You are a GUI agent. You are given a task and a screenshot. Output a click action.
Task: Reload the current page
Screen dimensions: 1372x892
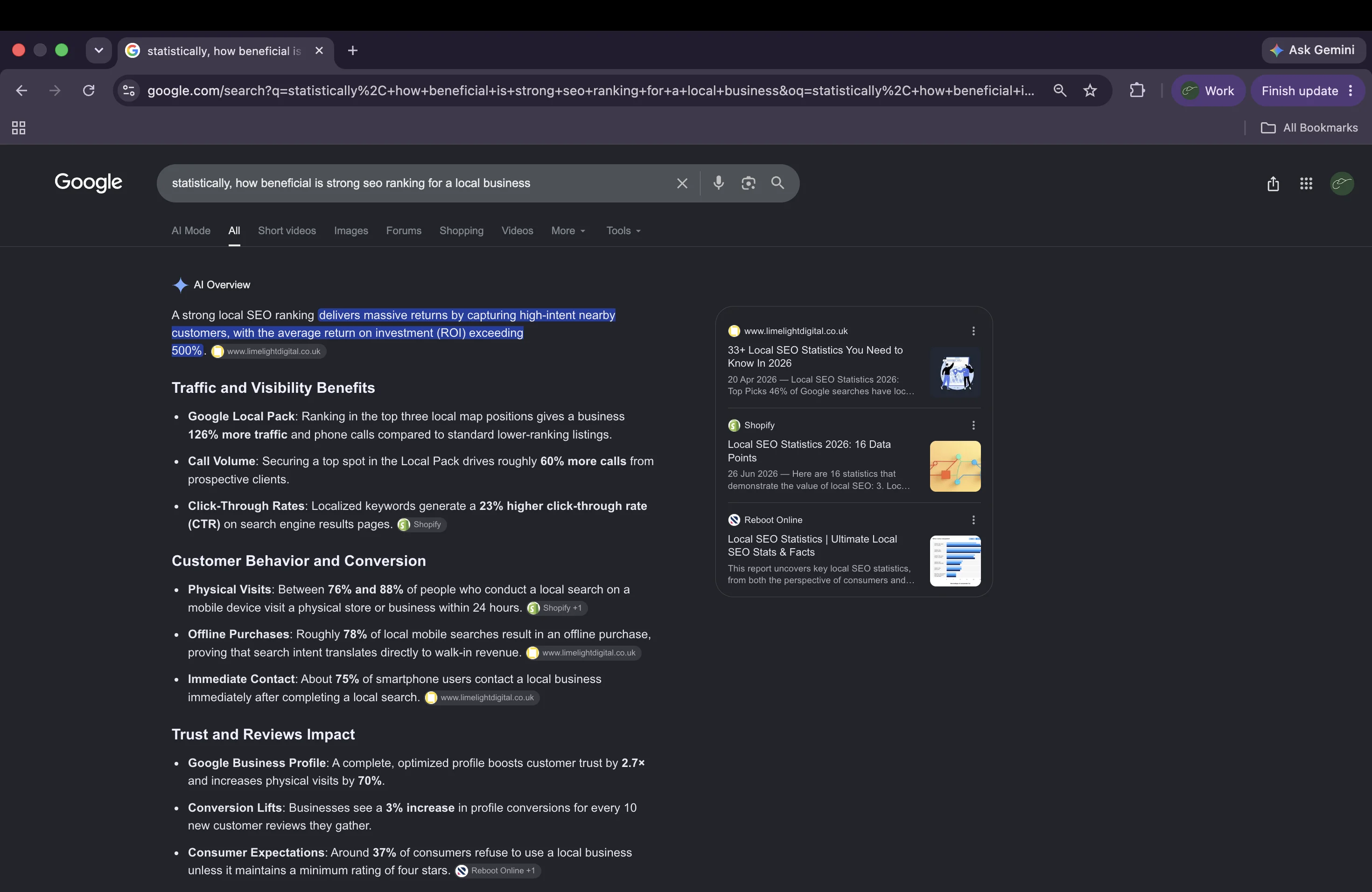(89, 91)
